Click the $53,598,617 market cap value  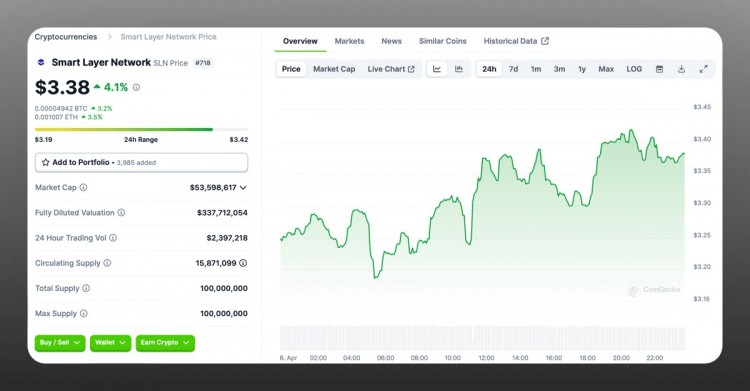pyautogui.click(x=213, y=187)
